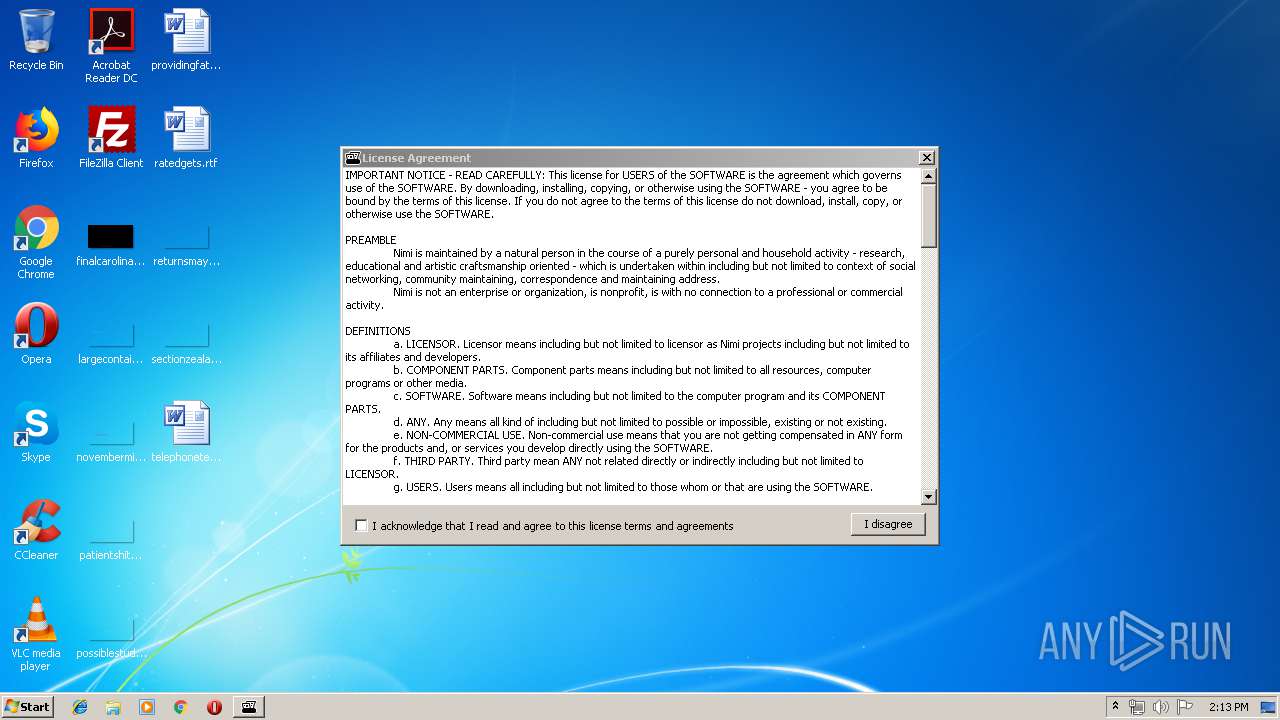Click the volume speaker tray icon
The image size is (1280, 720).
click(x=1161, y=707)
